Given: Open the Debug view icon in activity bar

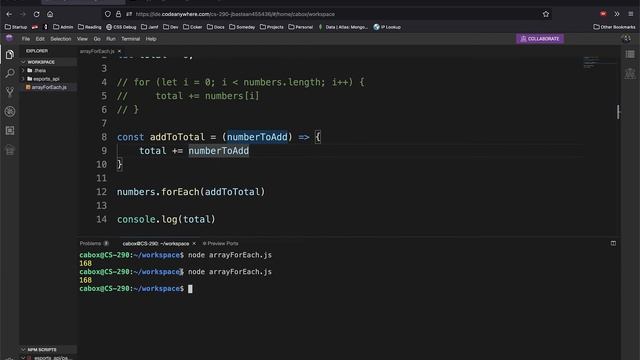Looking at the screenshot, I should click(x=10, y=111).
